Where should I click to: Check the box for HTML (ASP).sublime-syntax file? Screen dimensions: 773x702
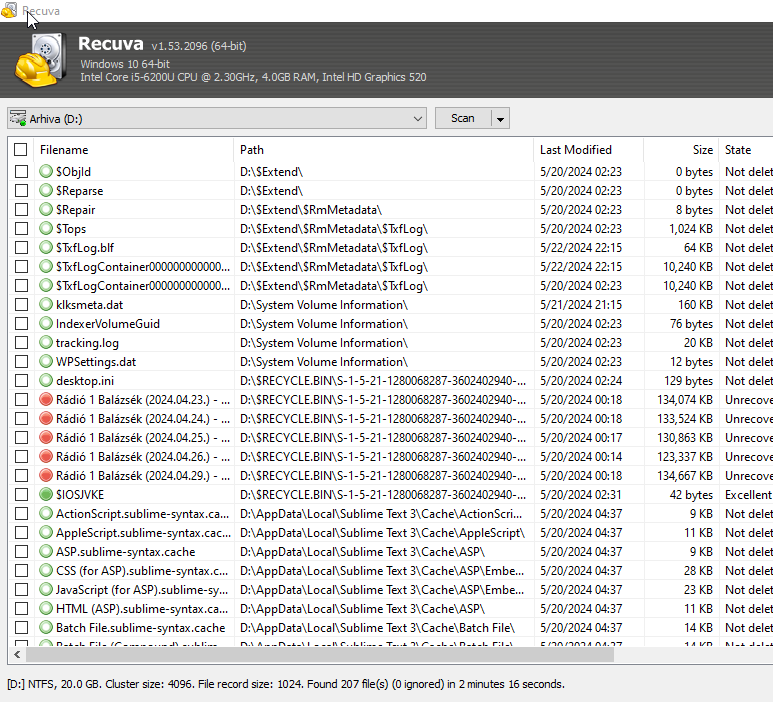pyautogui.click(x=21, y=608)
